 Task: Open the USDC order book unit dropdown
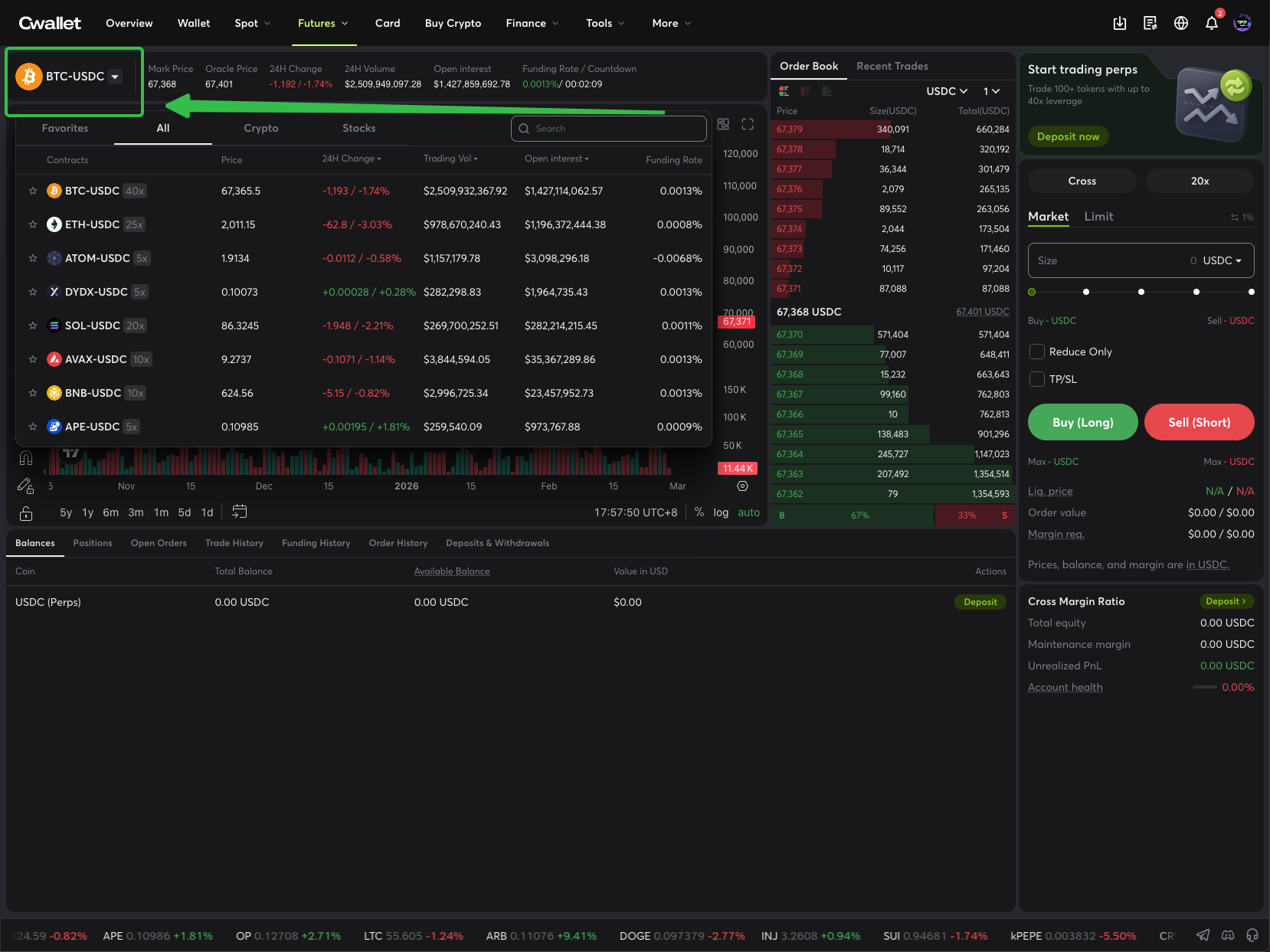(947, 91)
